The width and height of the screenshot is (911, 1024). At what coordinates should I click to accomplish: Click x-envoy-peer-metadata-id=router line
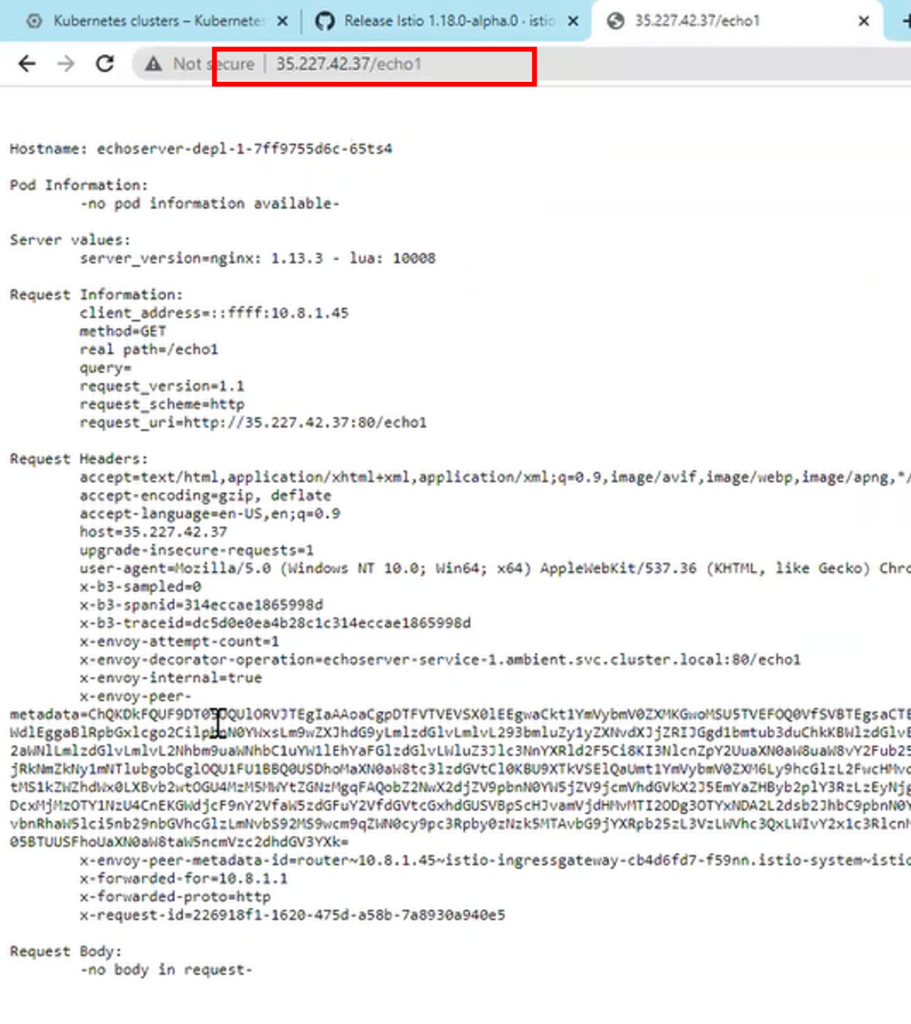click(x=495, y=861)
